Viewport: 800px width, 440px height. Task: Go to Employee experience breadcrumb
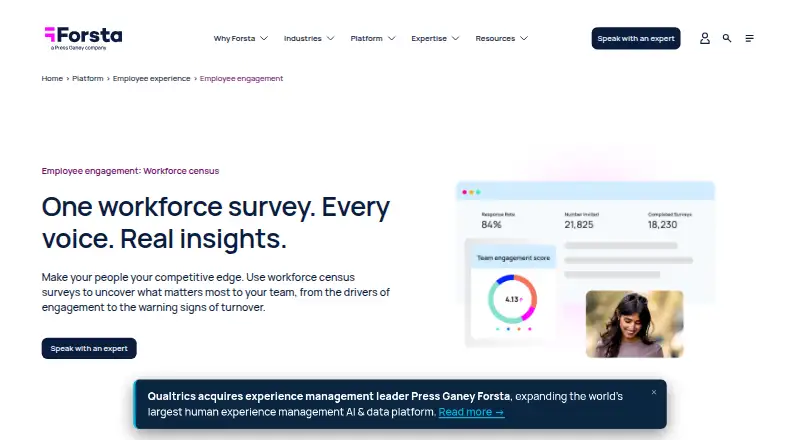[x=152, y=78]
